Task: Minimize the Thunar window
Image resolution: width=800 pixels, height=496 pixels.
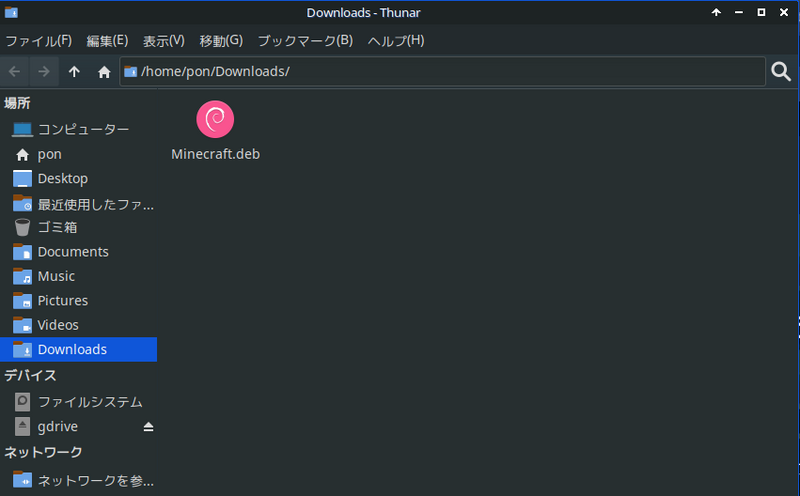Action: [x=739, y=12]
